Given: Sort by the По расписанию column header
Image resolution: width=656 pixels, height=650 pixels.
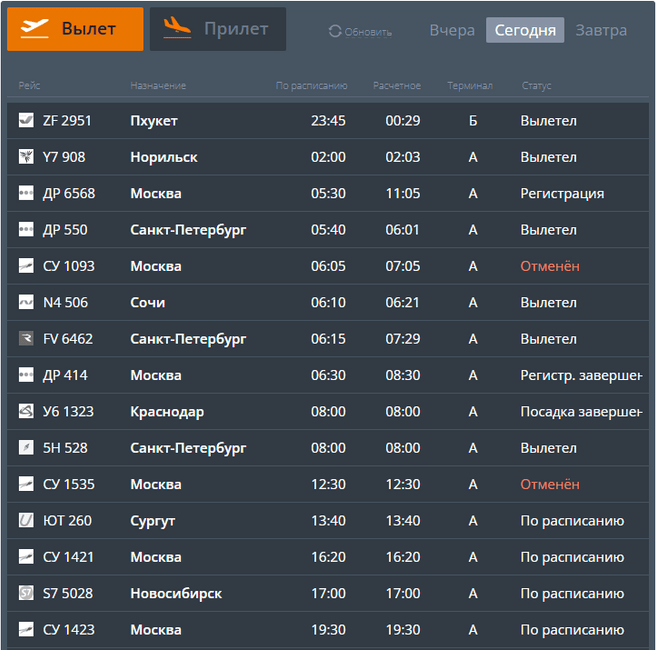Looking at the screenshot, I should tap(311, 86).
